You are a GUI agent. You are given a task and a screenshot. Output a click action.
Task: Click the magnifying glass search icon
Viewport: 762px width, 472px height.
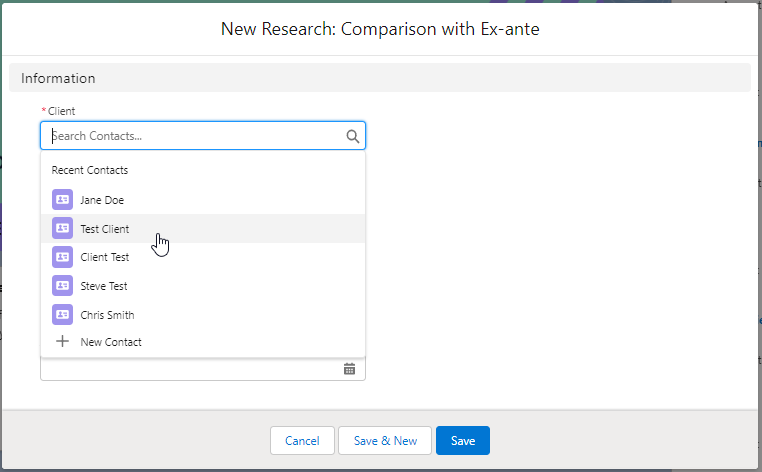point(352,136)
